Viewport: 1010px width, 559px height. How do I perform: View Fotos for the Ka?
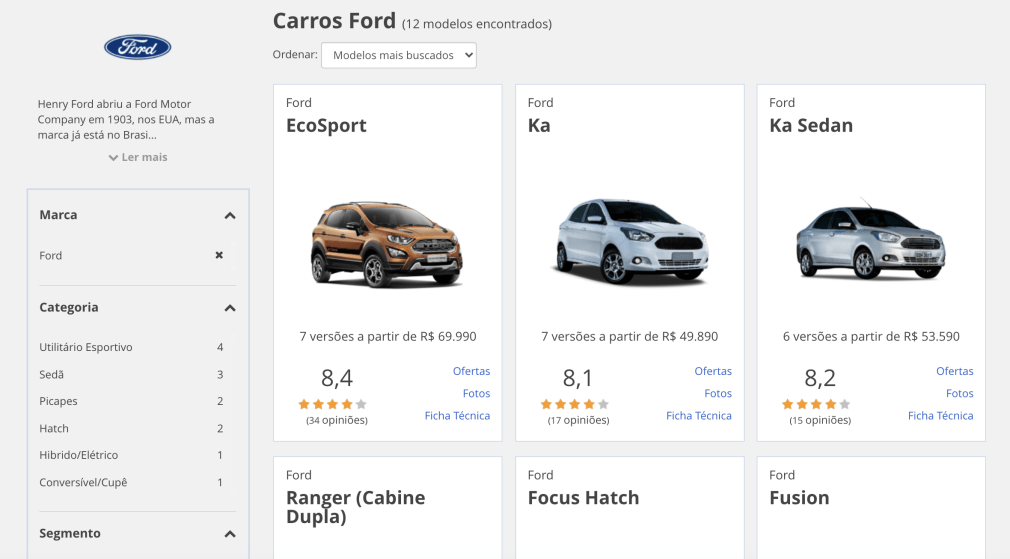click(x=718, y=393)
